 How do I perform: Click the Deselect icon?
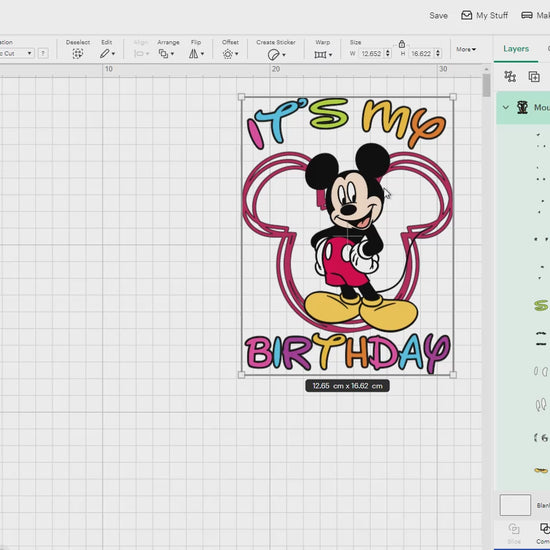[x=78, y=54]
